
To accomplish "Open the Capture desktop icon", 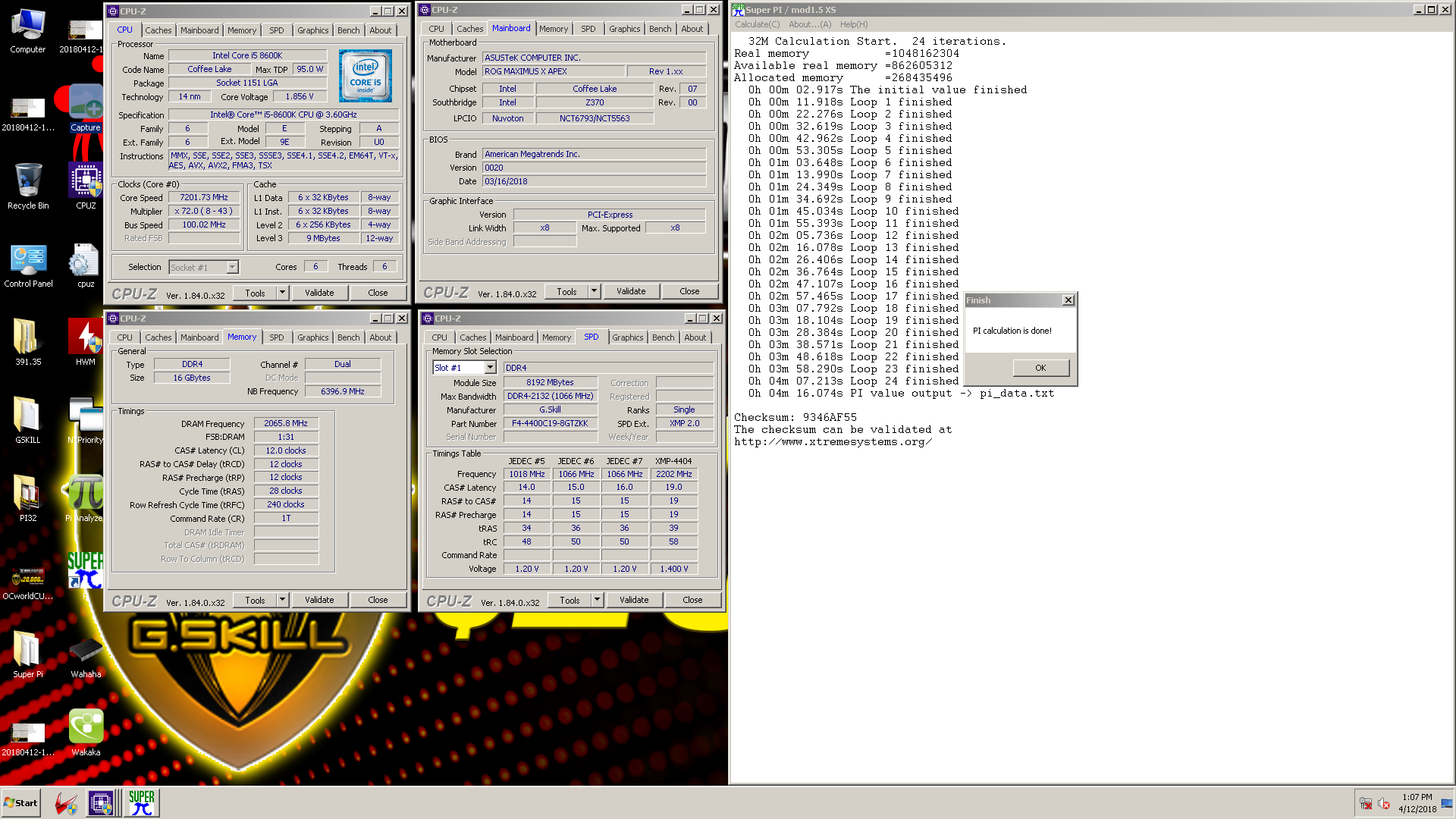I will tap(86, 108).
